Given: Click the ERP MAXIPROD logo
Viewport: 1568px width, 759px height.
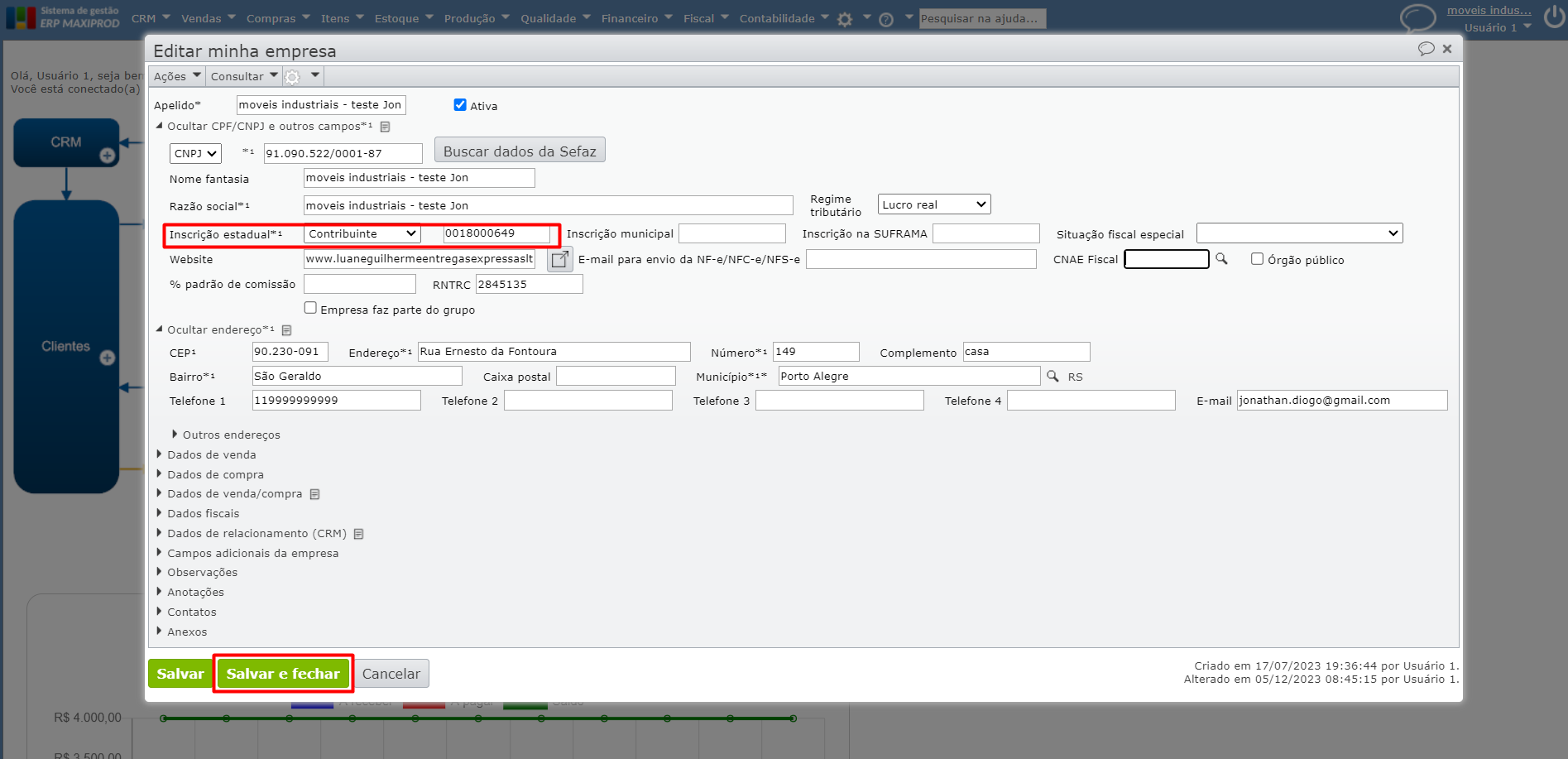Looking at the screenshot, I should tap(63, 17).
